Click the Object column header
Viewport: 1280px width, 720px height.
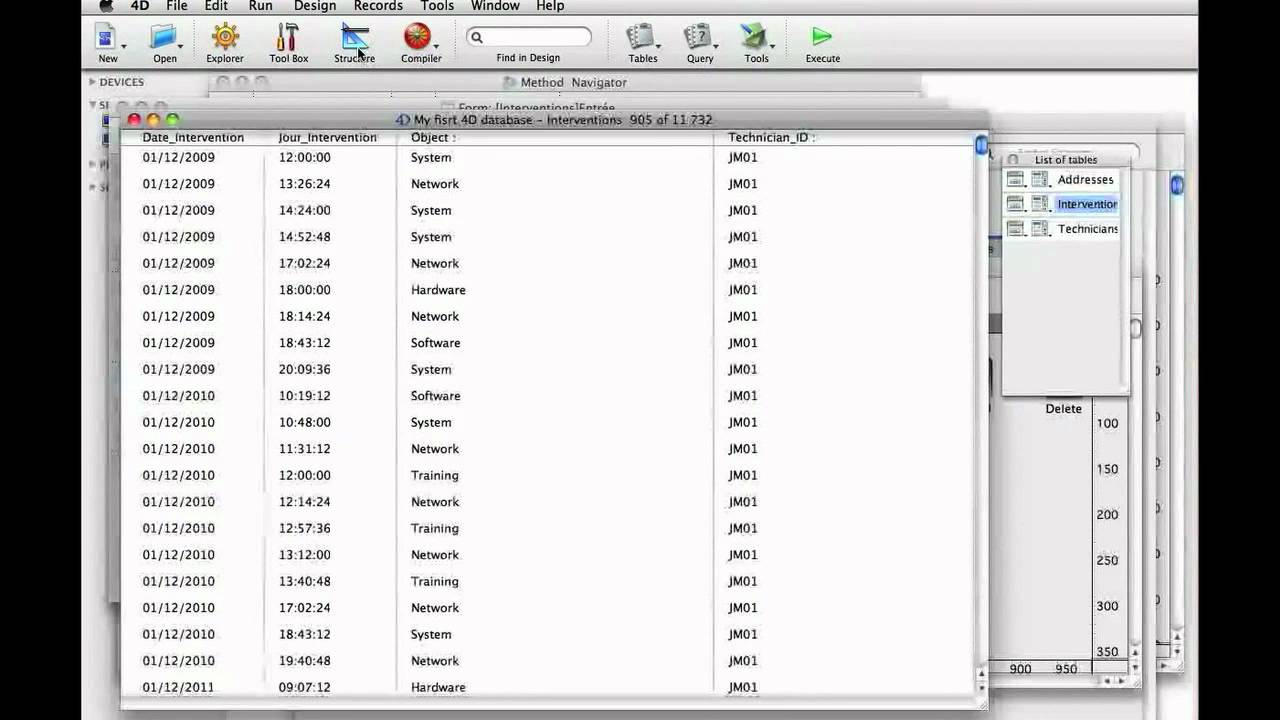point(433,138)
